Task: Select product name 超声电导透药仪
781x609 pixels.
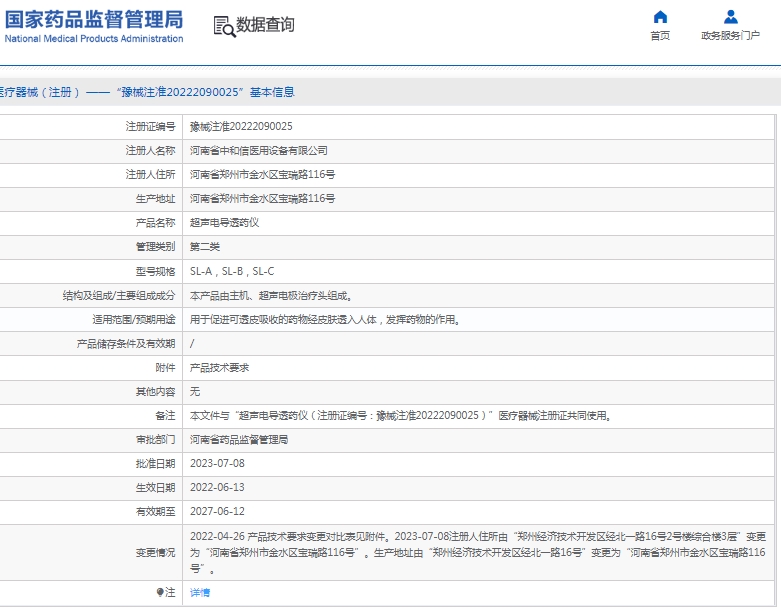Action: (225, 223)
